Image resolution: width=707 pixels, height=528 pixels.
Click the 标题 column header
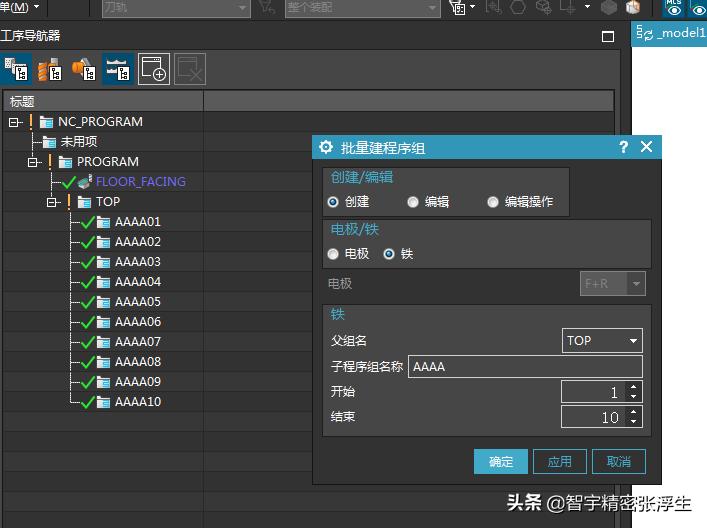(103, 101)
